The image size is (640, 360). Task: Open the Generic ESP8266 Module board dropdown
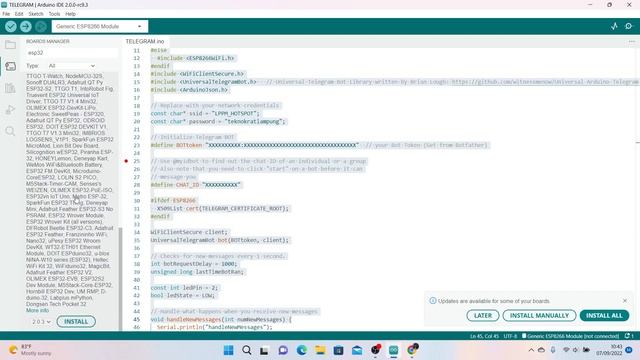click(x=100, y=27)
